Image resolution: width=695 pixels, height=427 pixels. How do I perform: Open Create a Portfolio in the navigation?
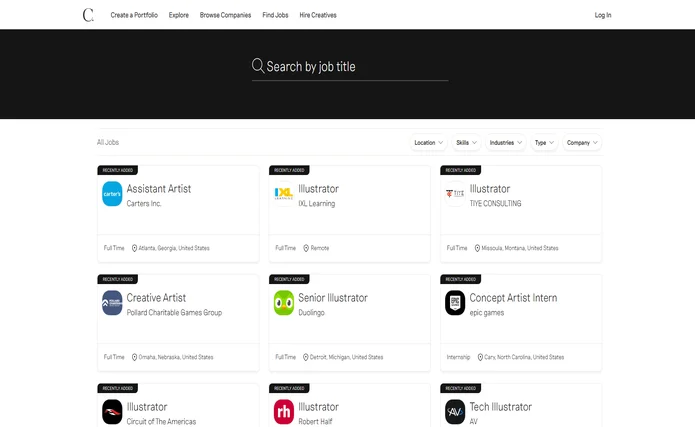(134, 15)
